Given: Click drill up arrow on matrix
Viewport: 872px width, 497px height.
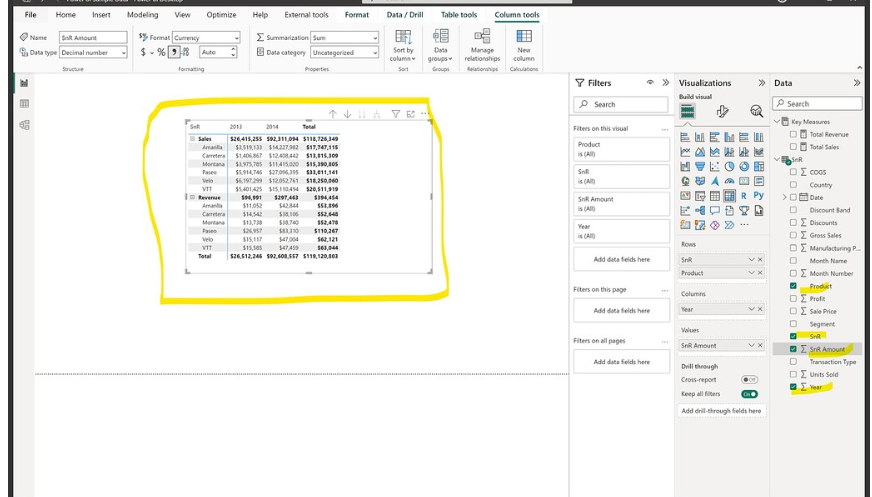Looking at the screenshot, I should (x=333, y=114).
